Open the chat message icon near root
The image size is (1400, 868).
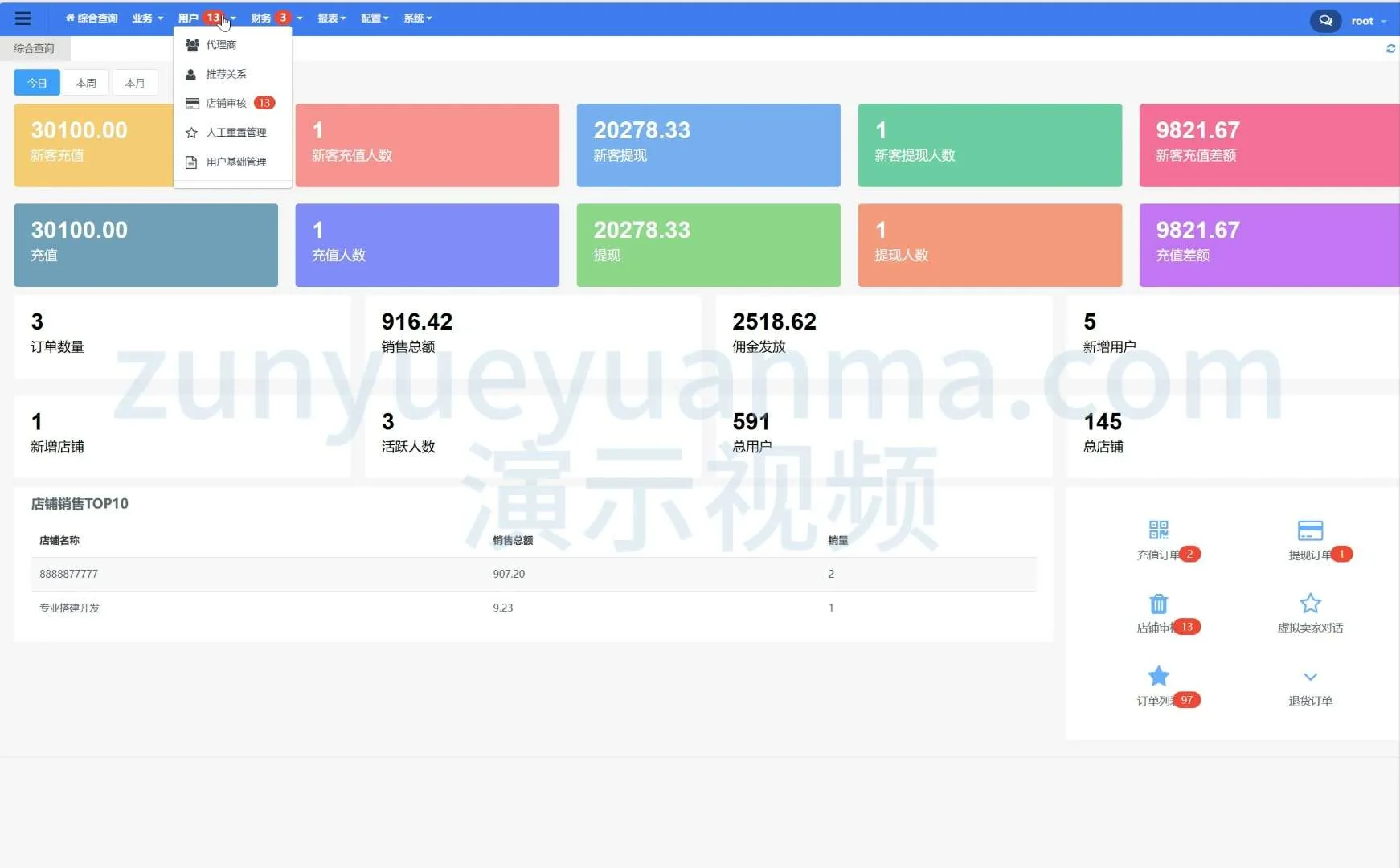[1325, 21]
